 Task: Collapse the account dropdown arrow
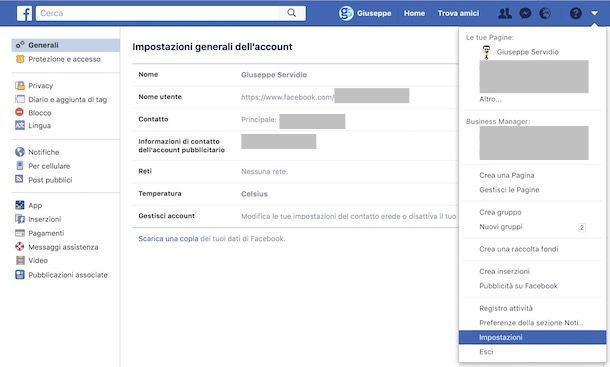(x=594, y=13)
